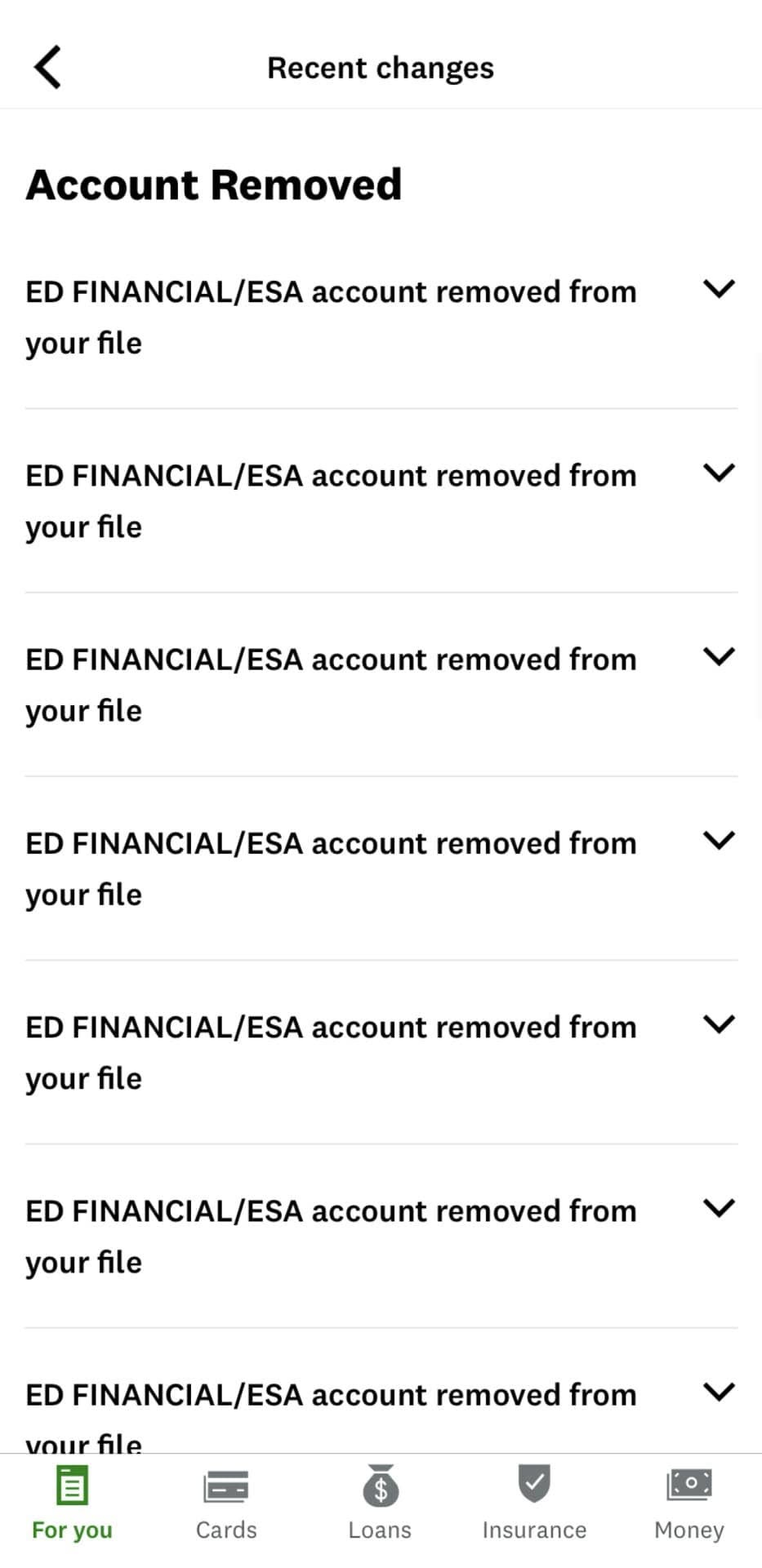Expand the fourth ED FINANCIAL/ESA chevron
This screenshot has height=1568, width=762.
tap(719, 840)
